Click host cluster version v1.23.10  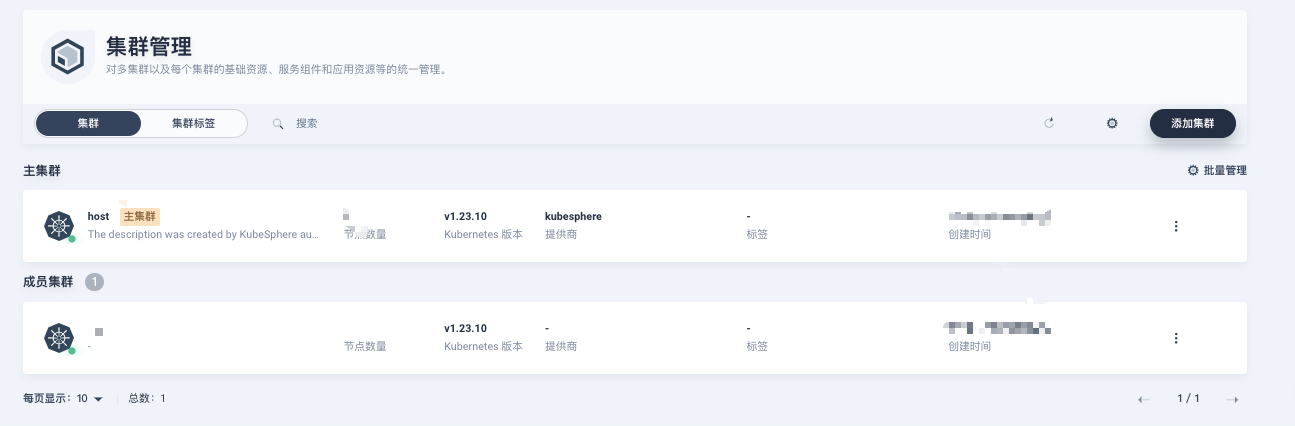pyautogui.click(x=465, y=216)
